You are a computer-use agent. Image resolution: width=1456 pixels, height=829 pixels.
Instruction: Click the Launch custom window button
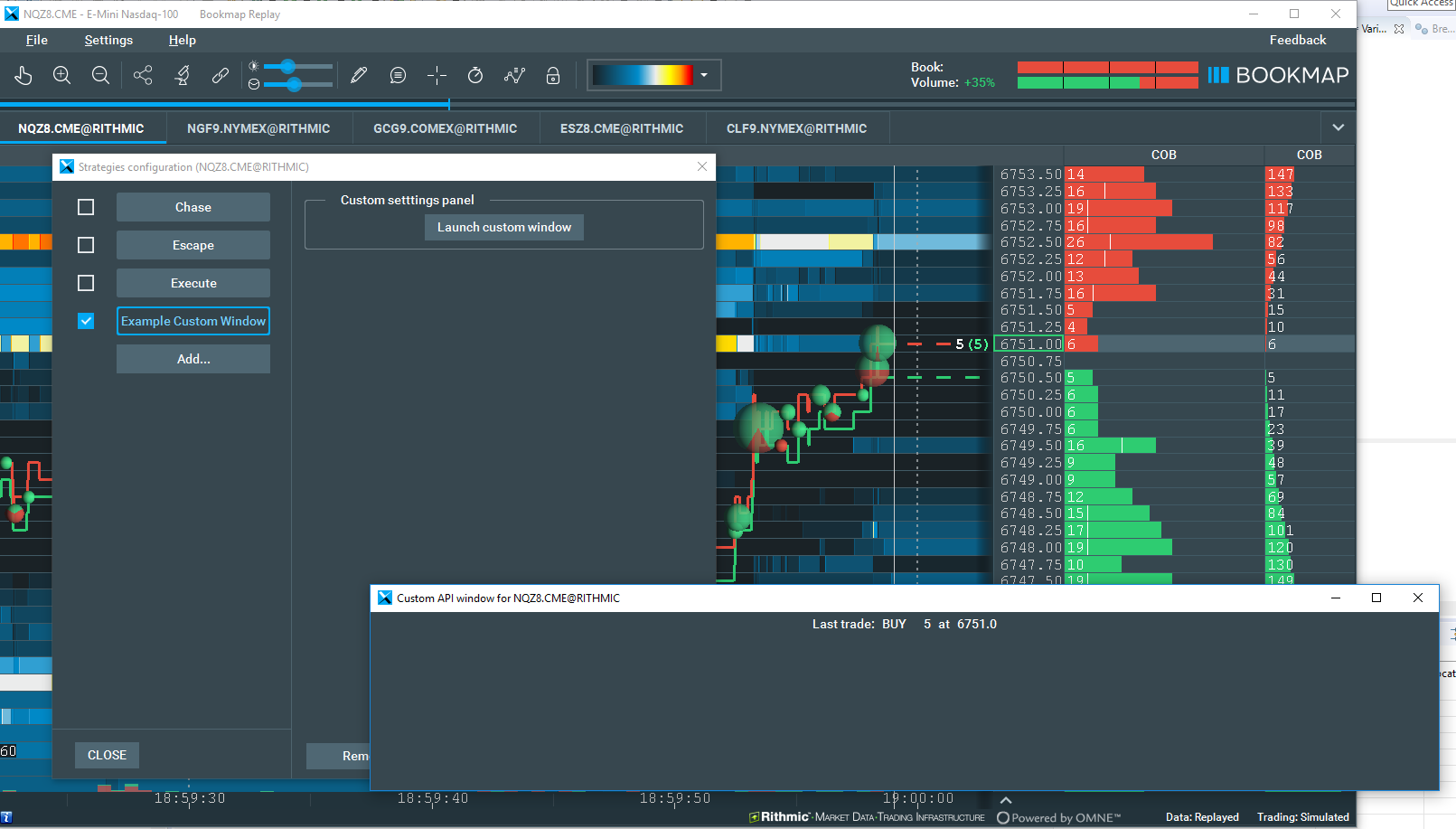point(504,227)
